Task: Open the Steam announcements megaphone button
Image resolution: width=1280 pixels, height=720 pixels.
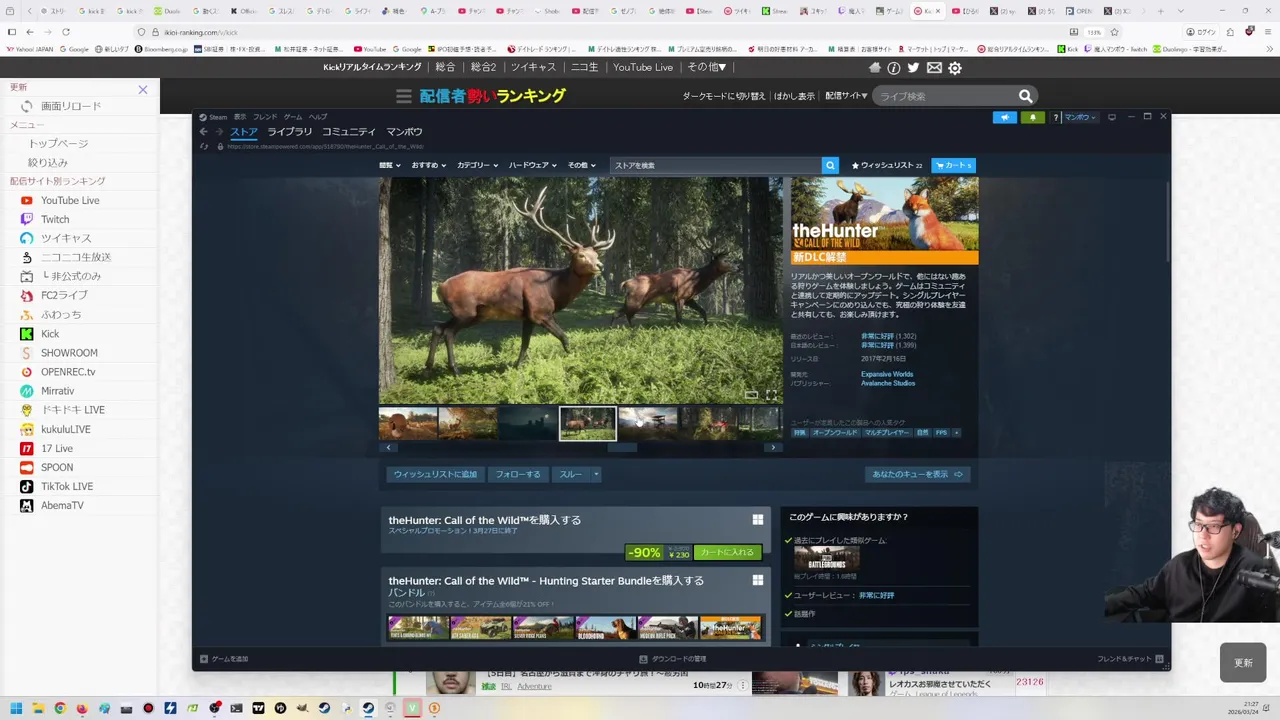Action: pyautogui.click(x=1005, y=117)
